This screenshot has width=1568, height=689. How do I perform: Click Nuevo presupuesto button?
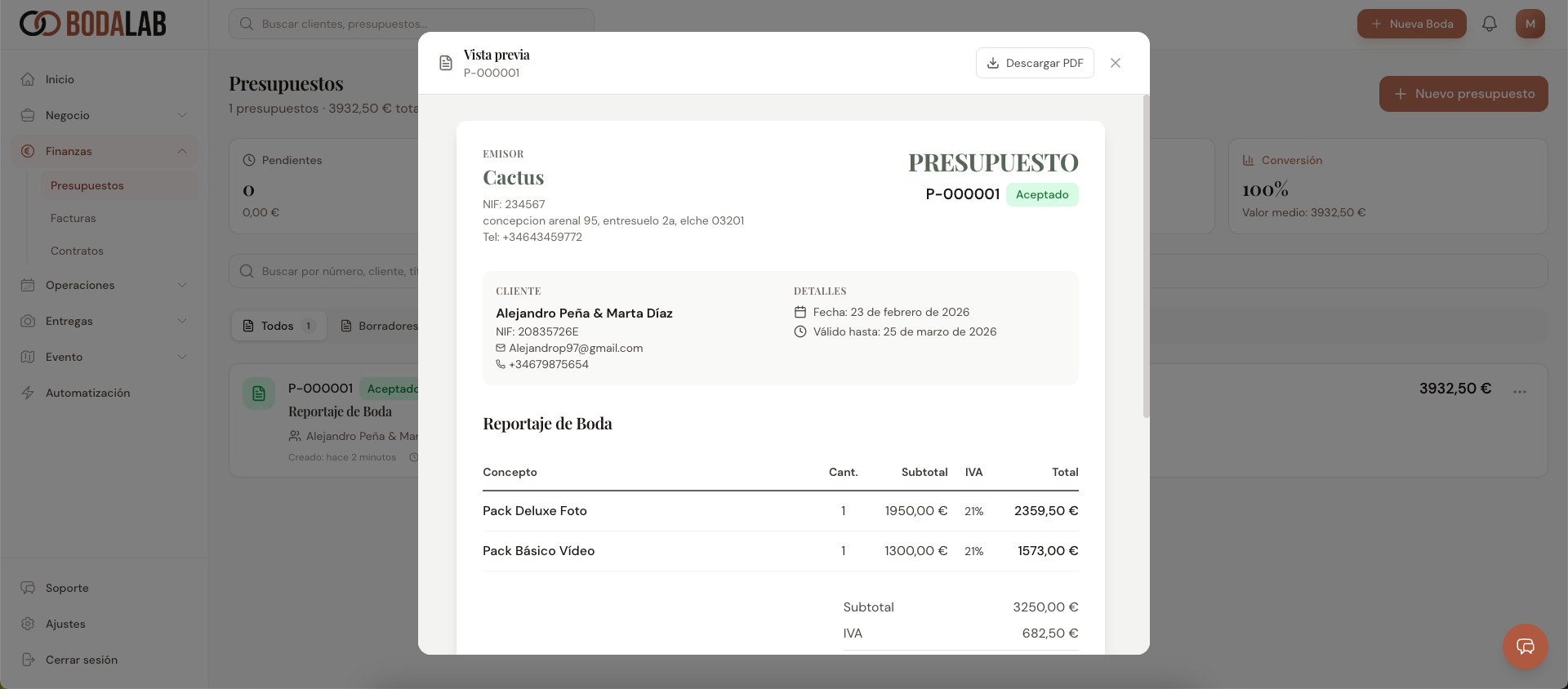pyautogui.click(x=1463, y=94)
